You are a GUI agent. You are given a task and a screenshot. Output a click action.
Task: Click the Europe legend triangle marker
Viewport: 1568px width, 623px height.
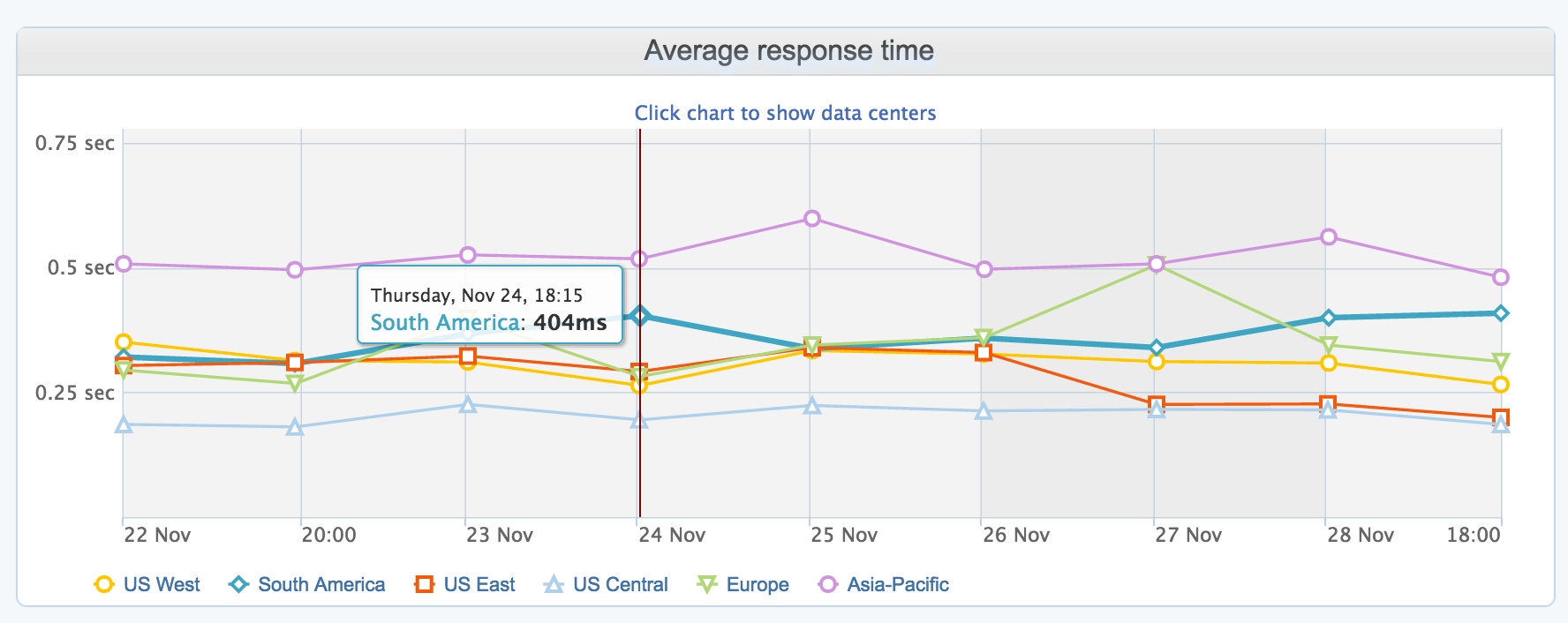(707, 584)
